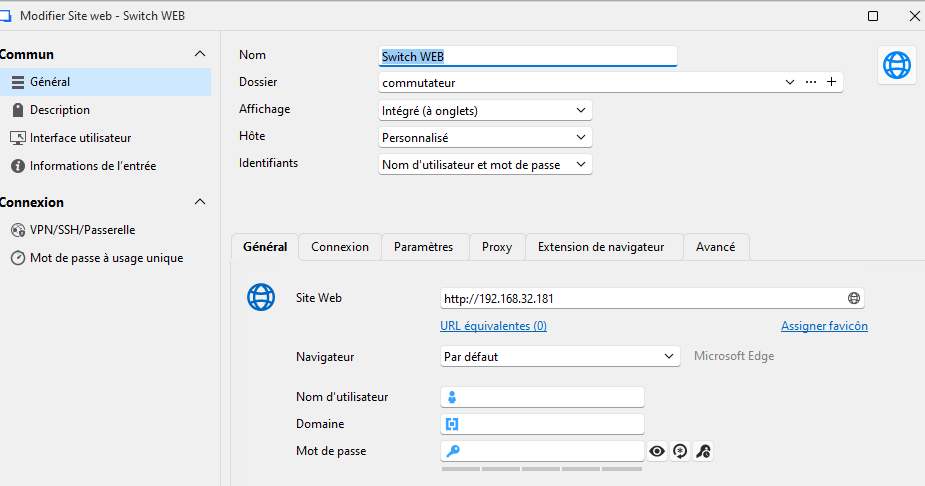Screen dimensions: 925x486
Task: Collapse the Commun section
Action: pos(200,54)
